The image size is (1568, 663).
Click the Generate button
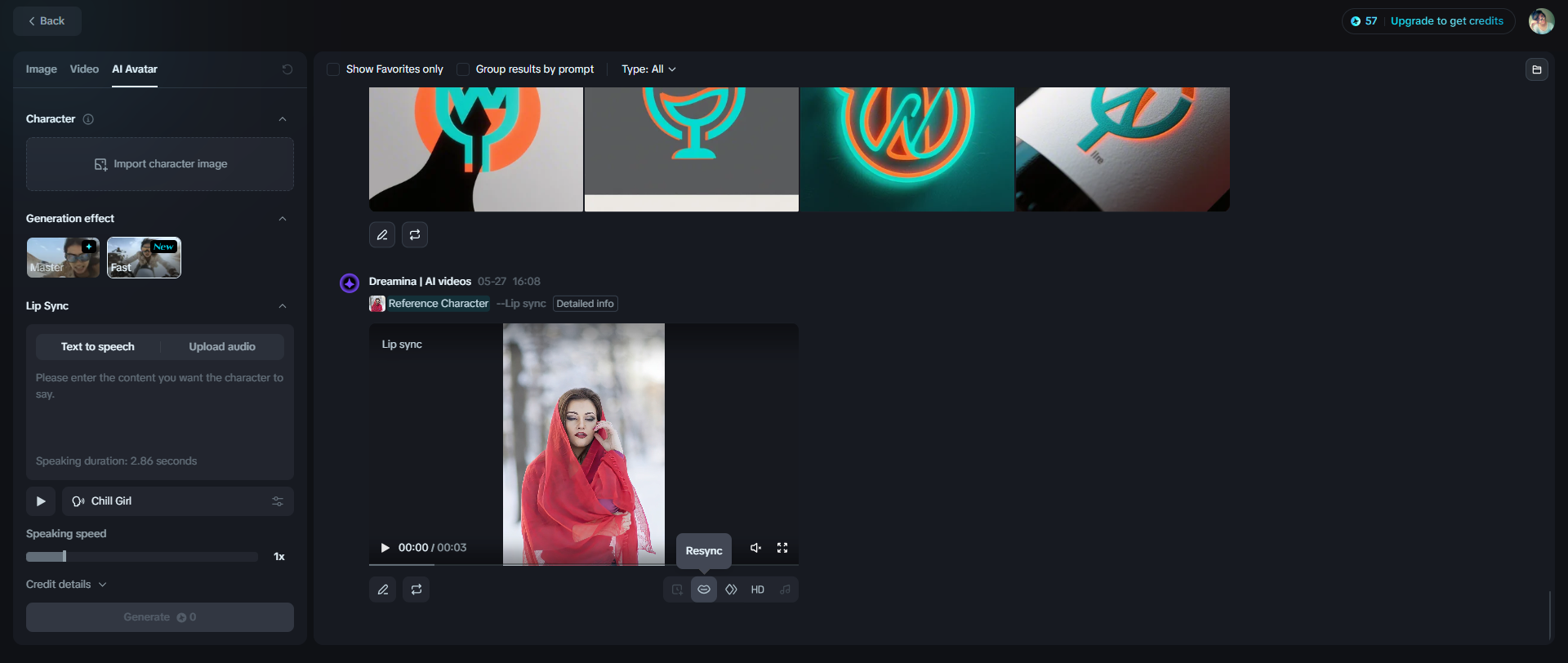pos(160,617)
